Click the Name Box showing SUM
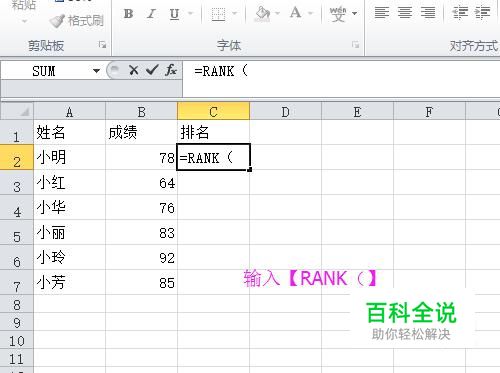500x373 pixels. (x=45, y=71)
